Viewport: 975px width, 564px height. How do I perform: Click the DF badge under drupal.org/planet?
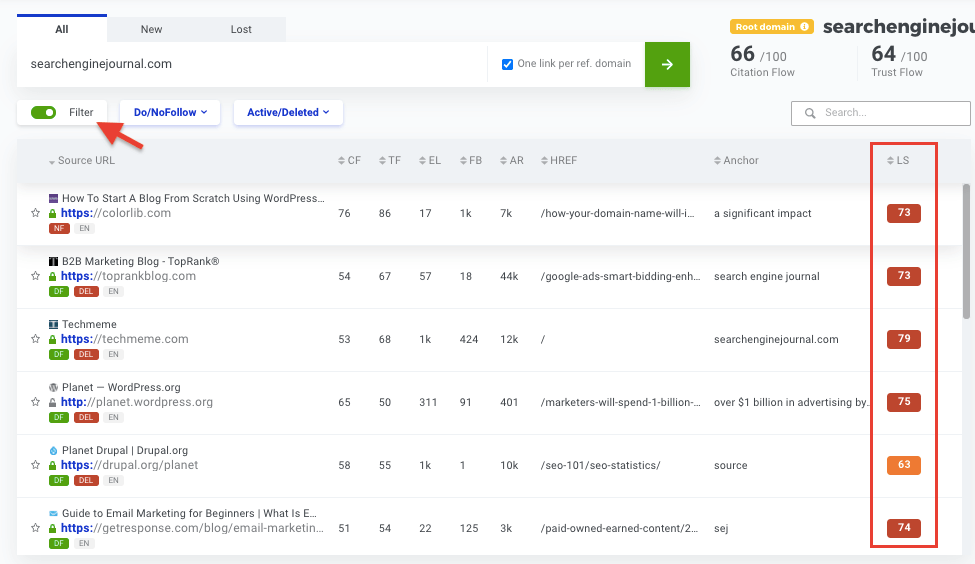click(59, 480)
